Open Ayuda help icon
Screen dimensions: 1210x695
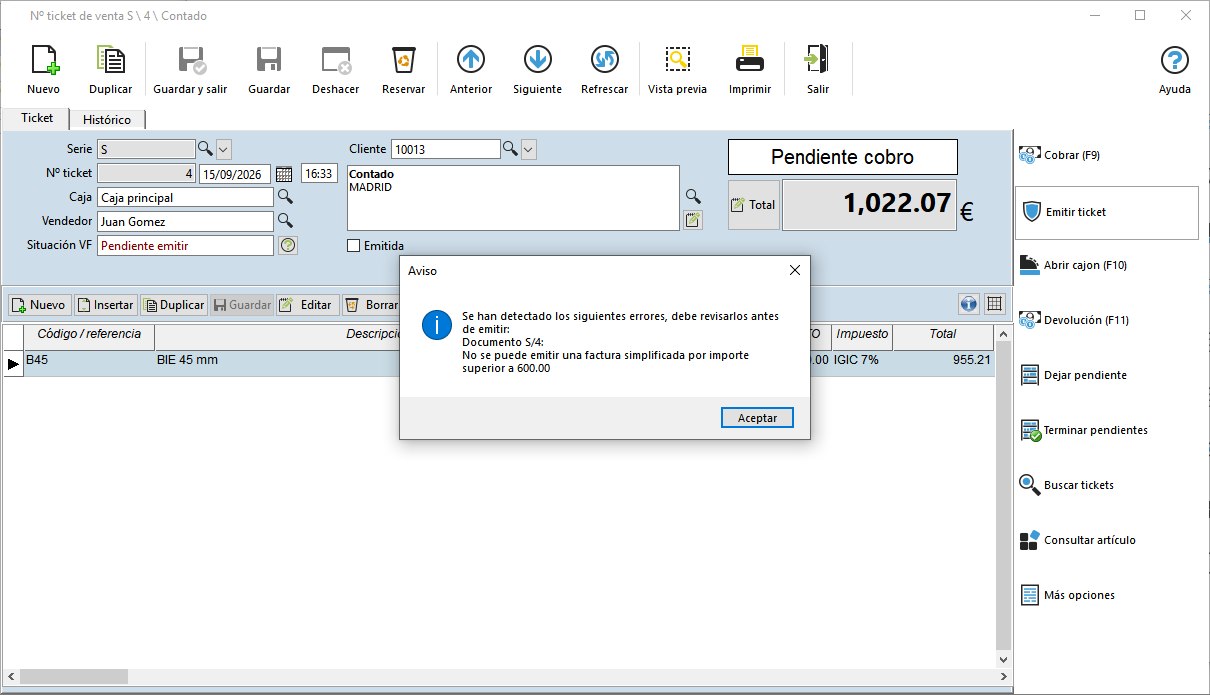pyautogui.click(x=1175, y=70)
